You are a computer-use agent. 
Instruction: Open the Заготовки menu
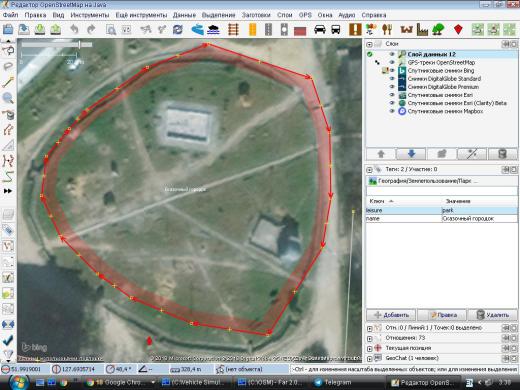[x=256, y=15]
